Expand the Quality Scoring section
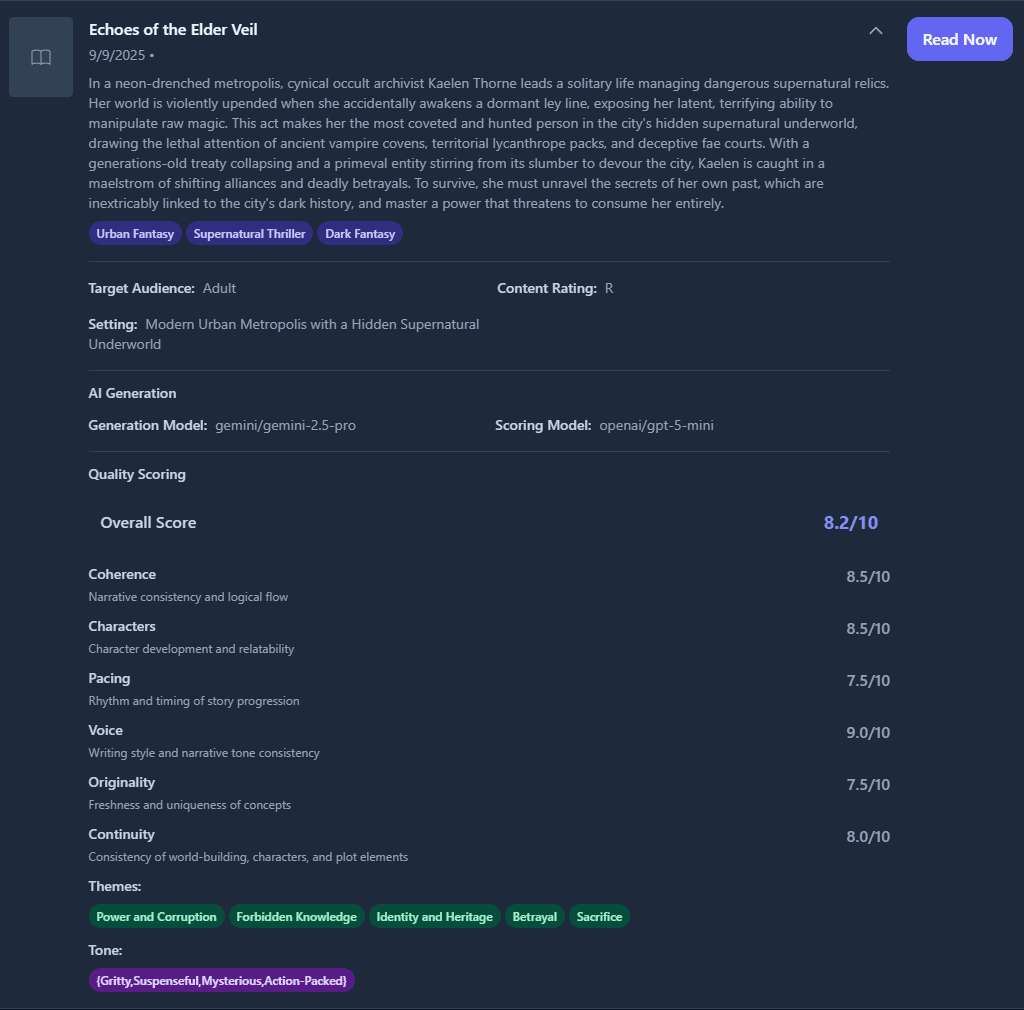 (137, 474)
